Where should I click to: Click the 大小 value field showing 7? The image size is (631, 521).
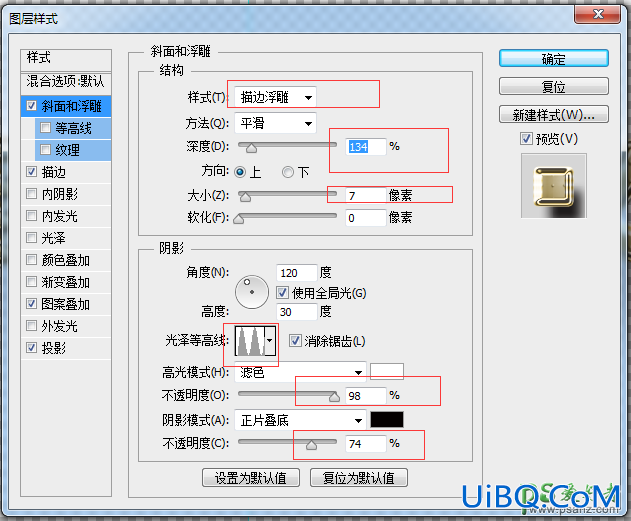[x=365, y=195]
